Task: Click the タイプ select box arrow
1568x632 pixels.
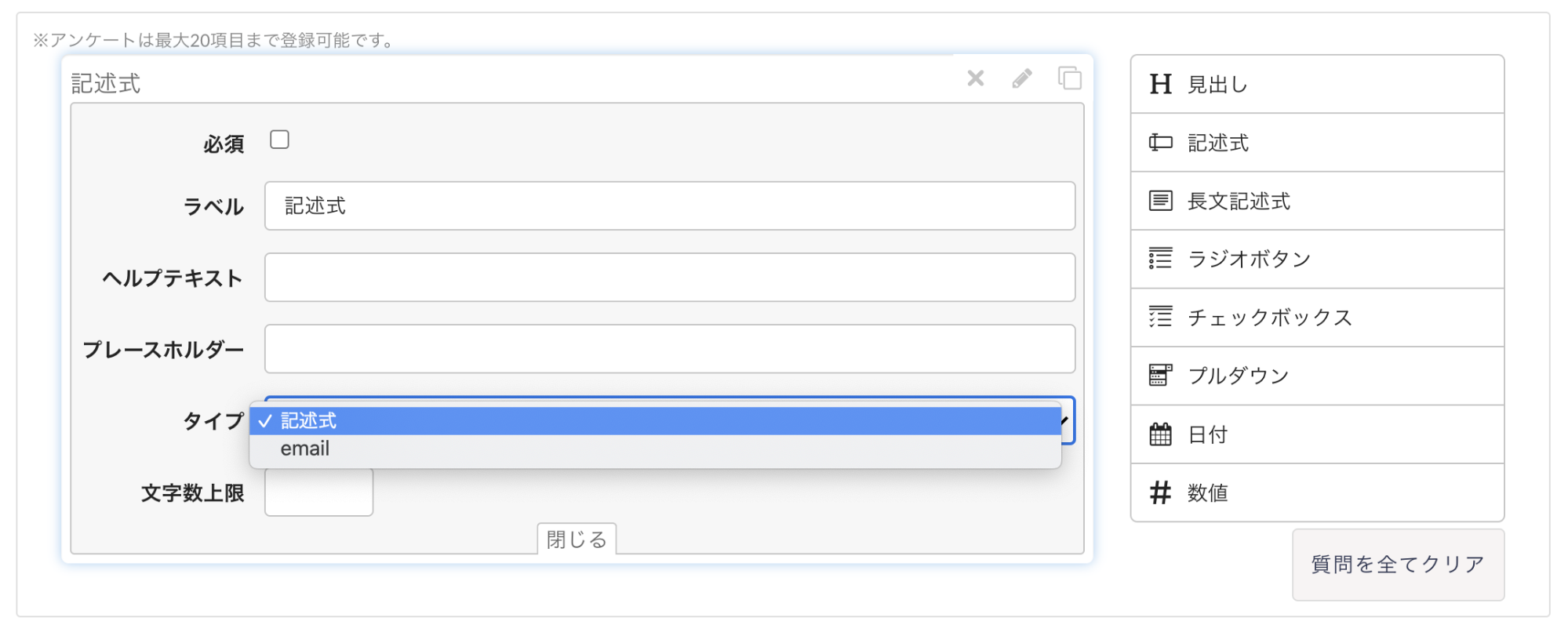Action: tap(1067, 421)
